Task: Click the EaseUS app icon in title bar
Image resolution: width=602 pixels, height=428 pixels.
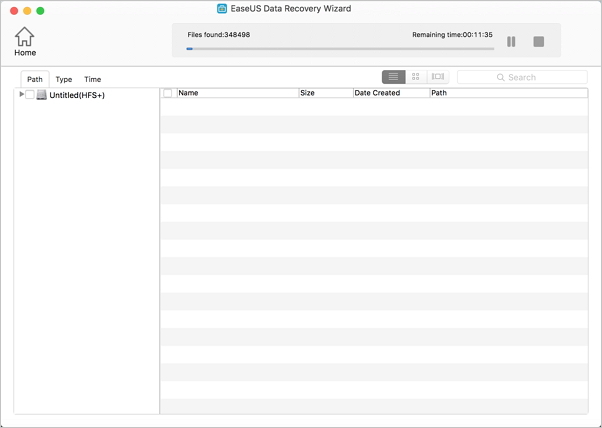Action: point(222,8)
